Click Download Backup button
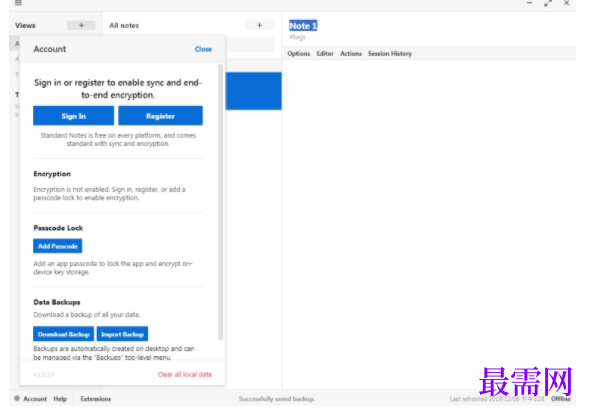The width and height of the screenshot is (591, 413). [63, 334]
